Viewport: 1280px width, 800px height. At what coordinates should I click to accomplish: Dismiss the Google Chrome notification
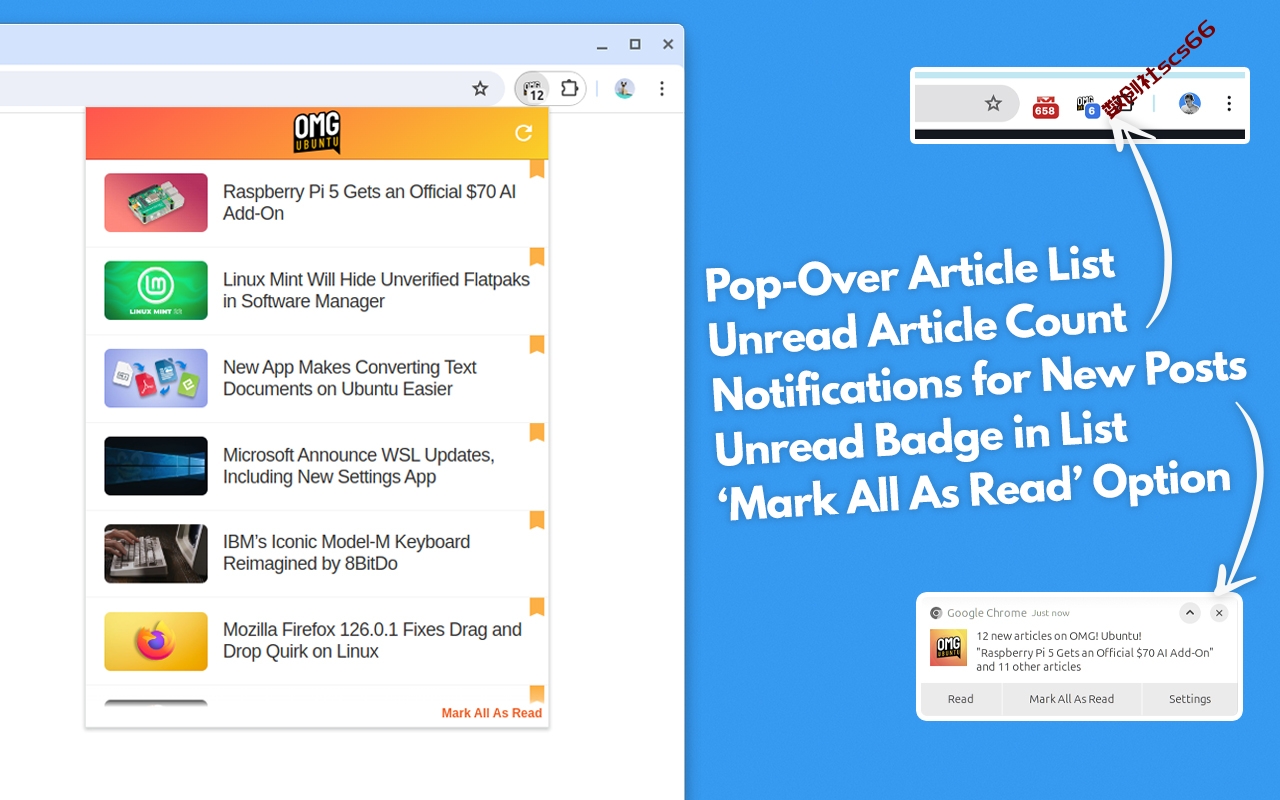[x=1219, y=613]
